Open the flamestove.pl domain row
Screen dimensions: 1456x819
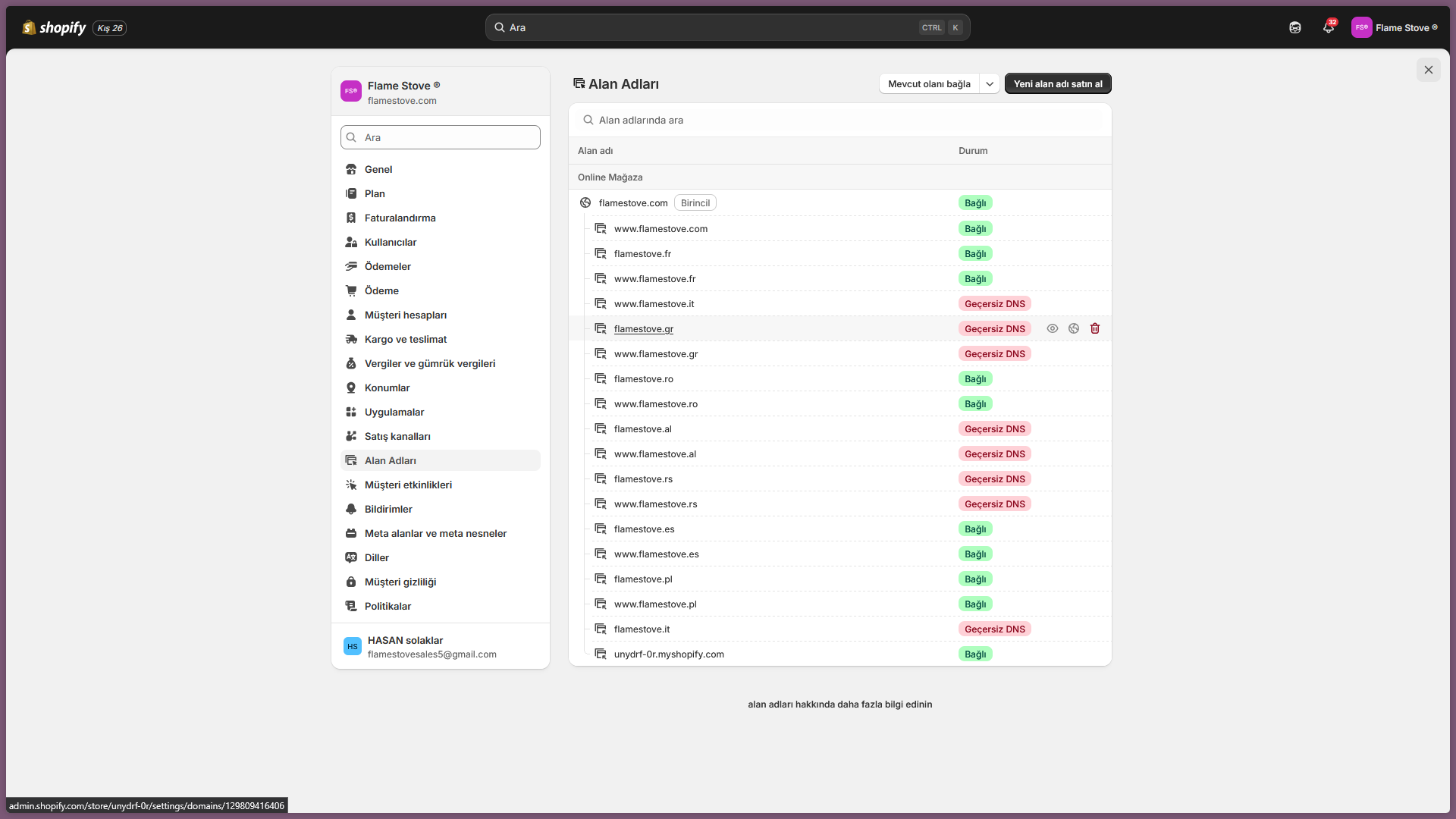(x=840, y=579)
